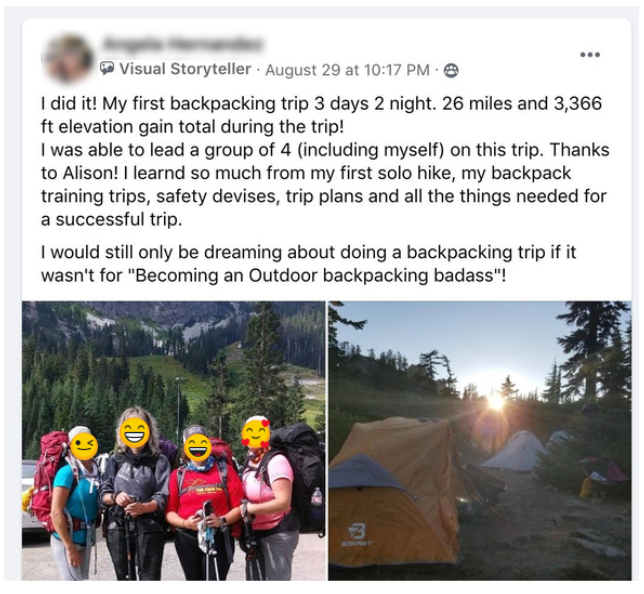This screenshot has width=644, height=594.
Task: Click the group audience privacy icon
Action: pyautogui.click(x=451, y=71)
